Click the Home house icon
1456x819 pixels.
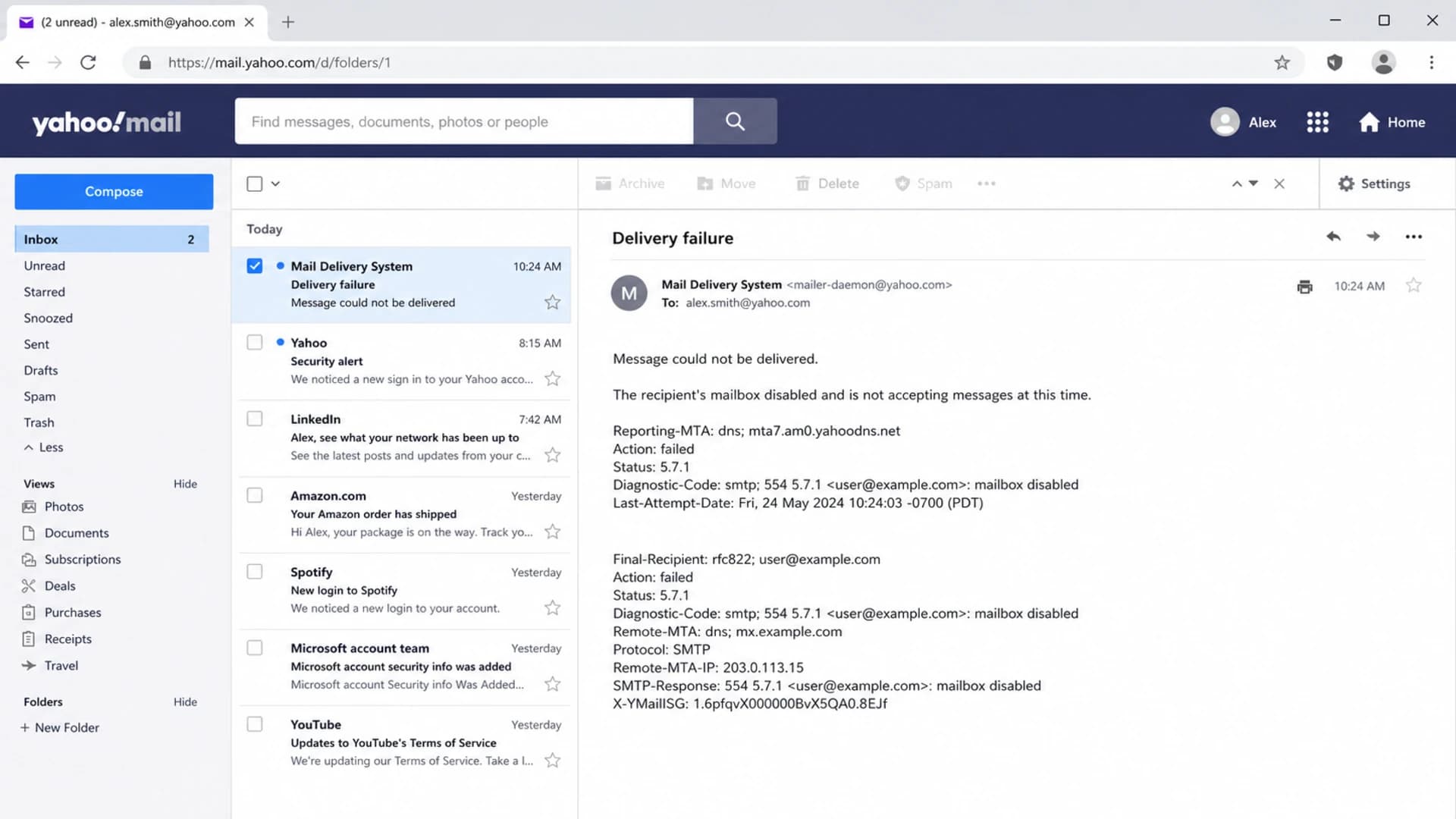pos(1369,122)
